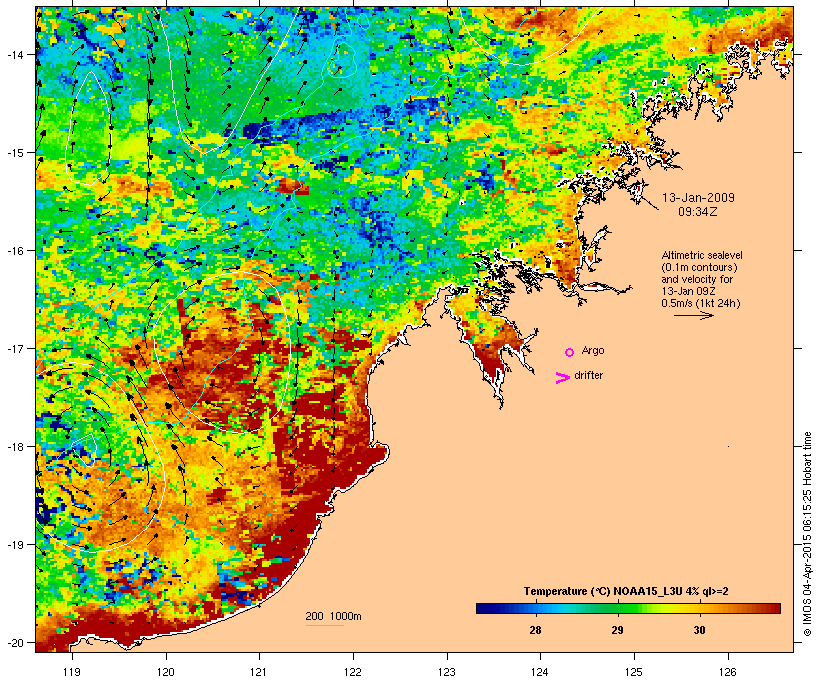Image resolution: width=820 pixels, height=680 pixels.
Task: Click the '121' longitude axis label
Action: coord(259,672)
